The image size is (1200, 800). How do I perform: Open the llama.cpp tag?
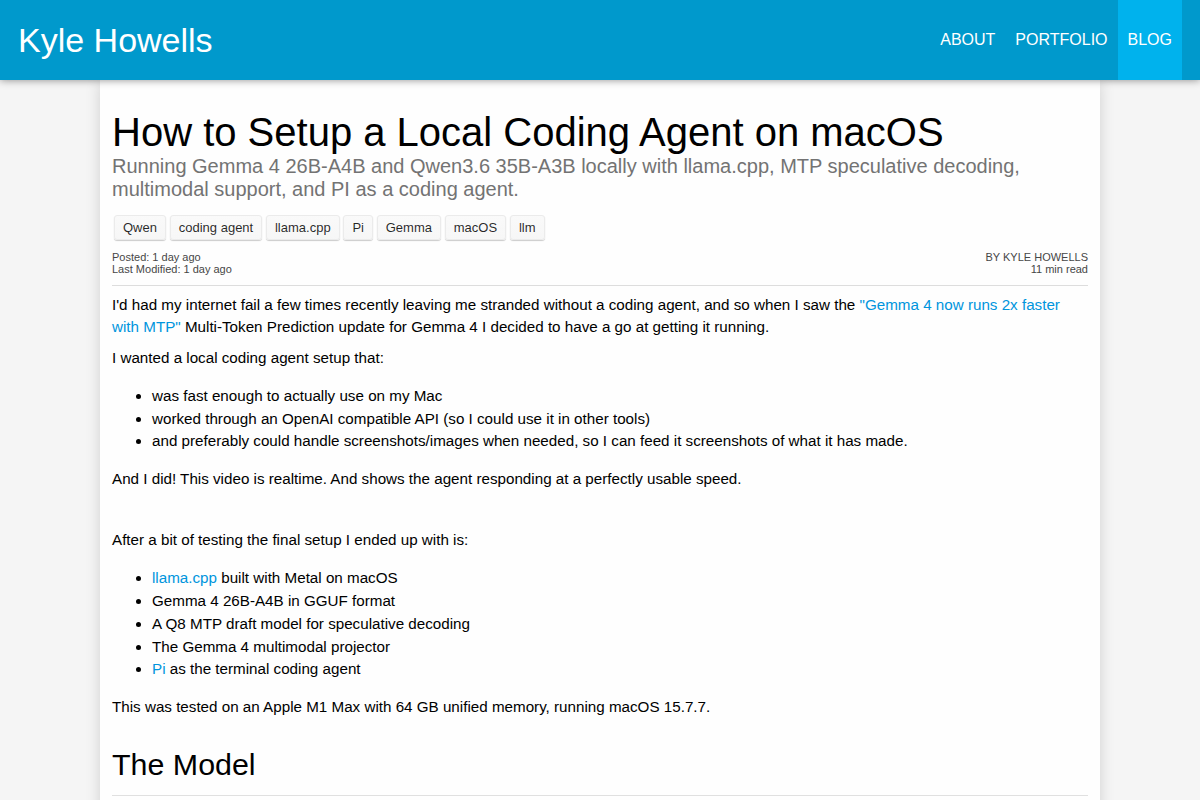(x=303, y=228)
